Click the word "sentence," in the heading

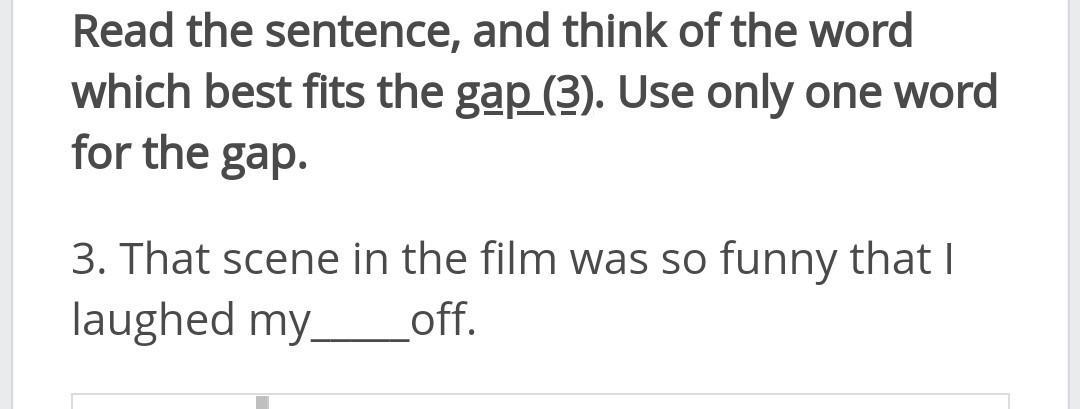(363, 33)
